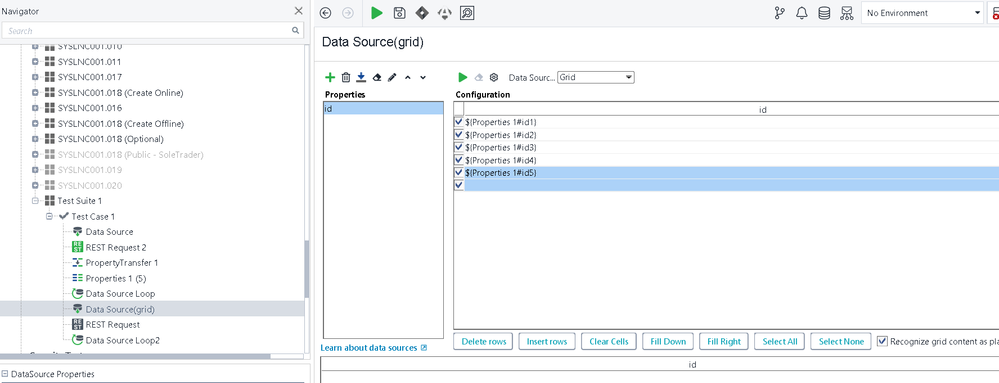
Task: Select Data Source(grid) step in tree
Action: 120,309
